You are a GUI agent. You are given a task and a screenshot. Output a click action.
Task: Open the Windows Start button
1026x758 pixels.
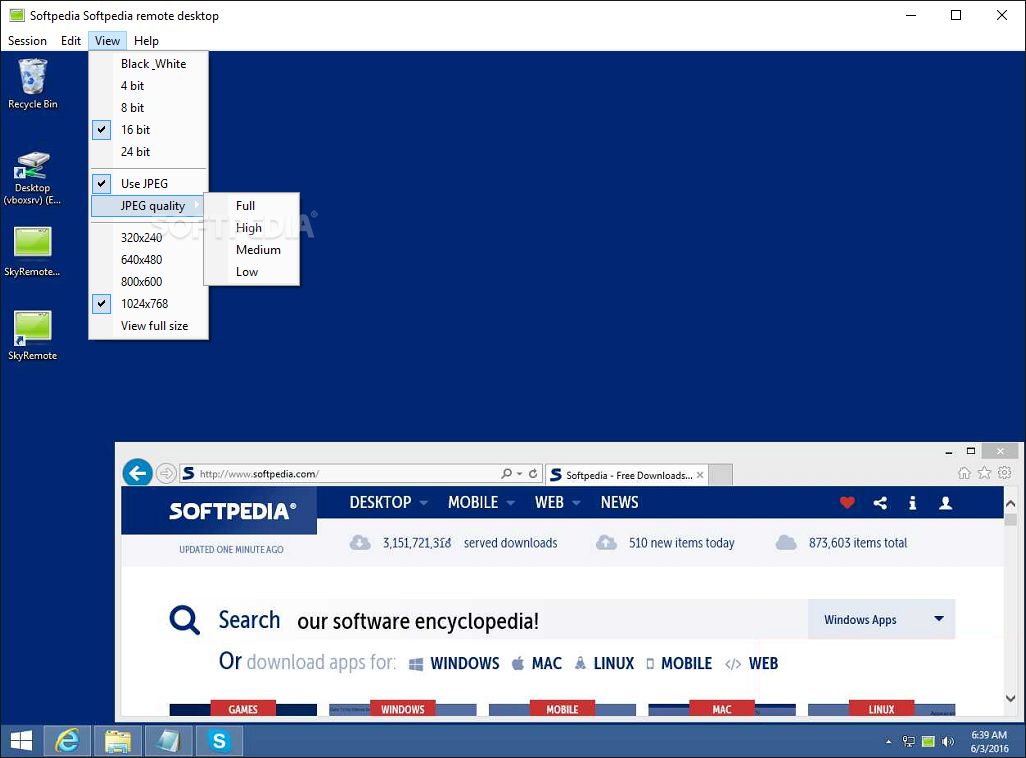(x=22, y=741)
